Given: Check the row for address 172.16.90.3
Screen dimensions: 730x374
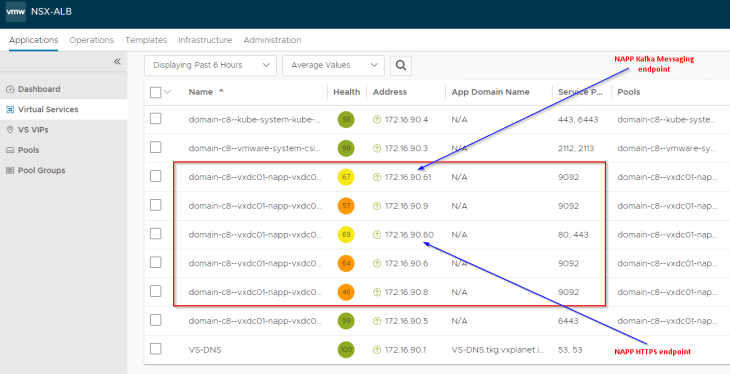Looking at the screenshot, I should [155, 148].
